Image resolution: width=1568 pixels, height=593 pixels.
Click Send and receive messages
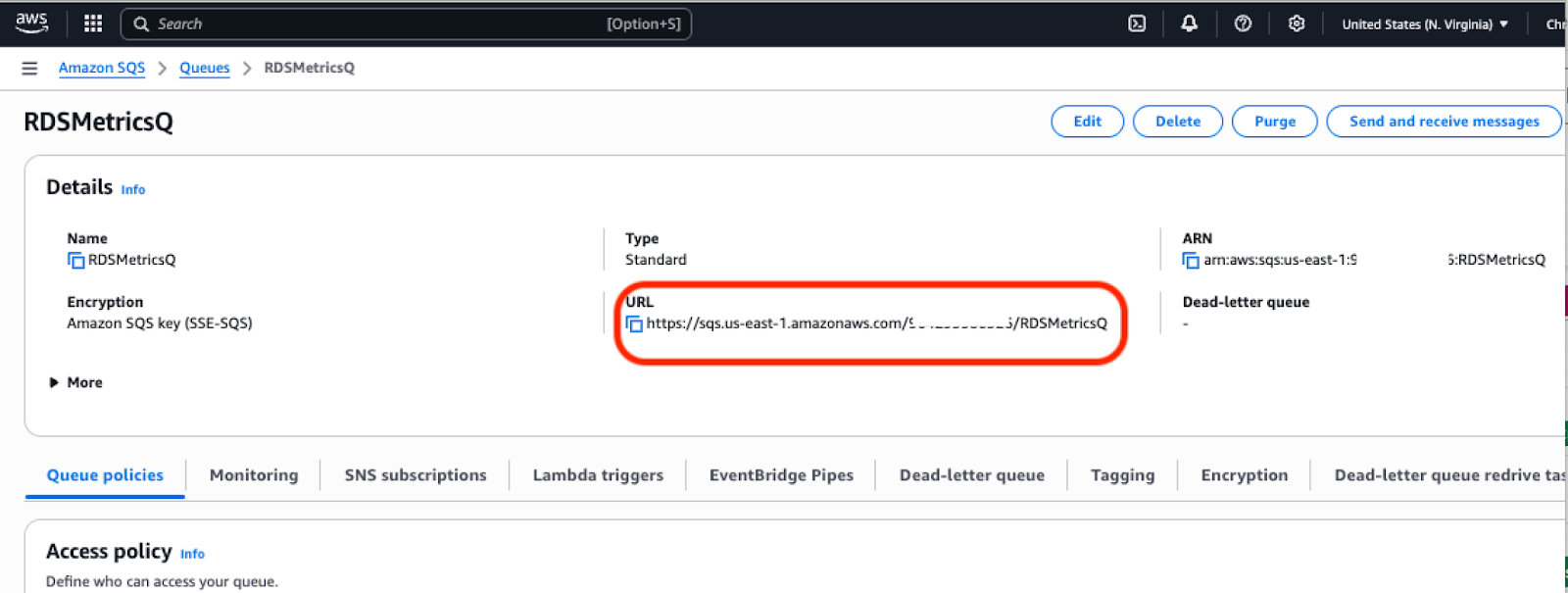[x=1444, y=122]
